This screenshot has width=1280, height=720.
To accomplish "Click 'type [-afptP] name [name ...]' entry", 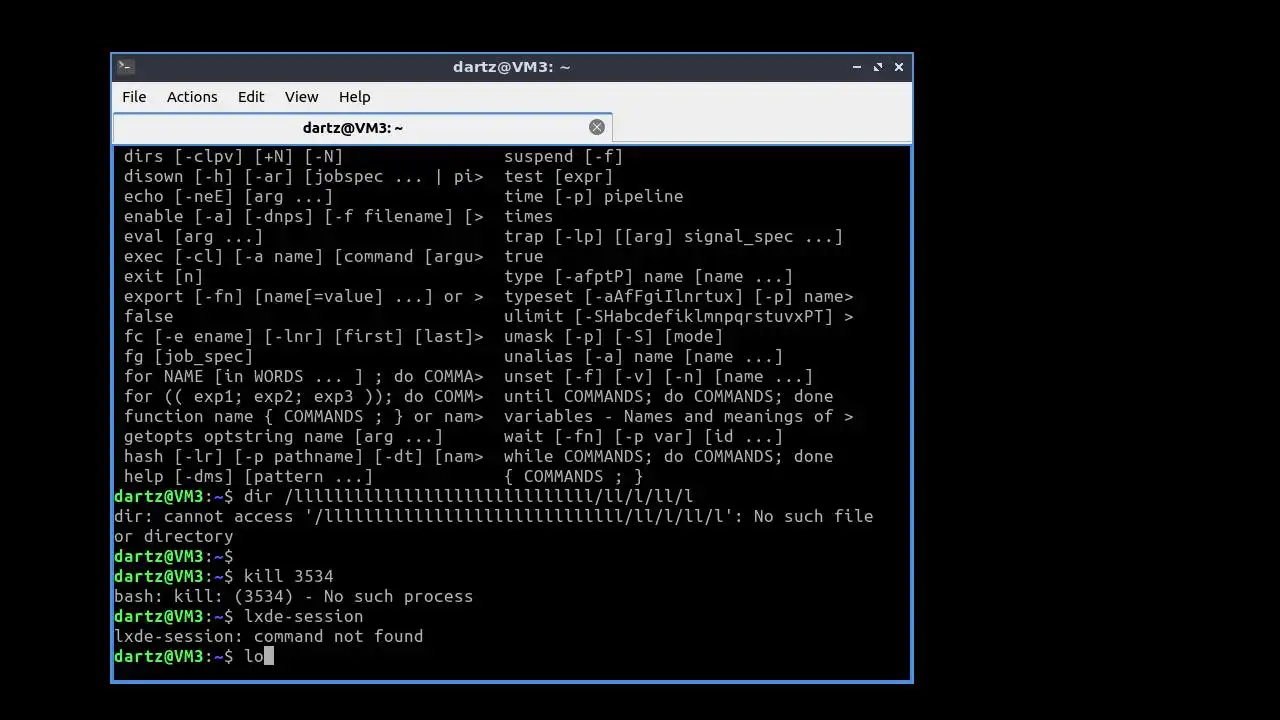I will 649,276.
